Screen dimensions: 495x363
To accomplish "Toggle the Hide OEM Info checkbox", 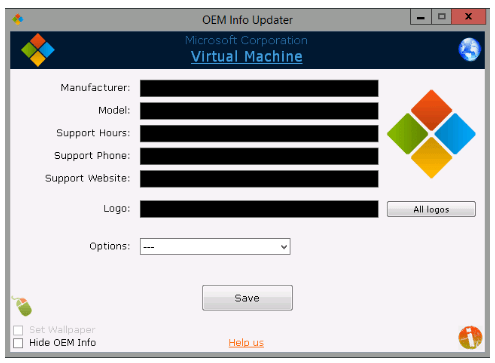I will point(18,343).
